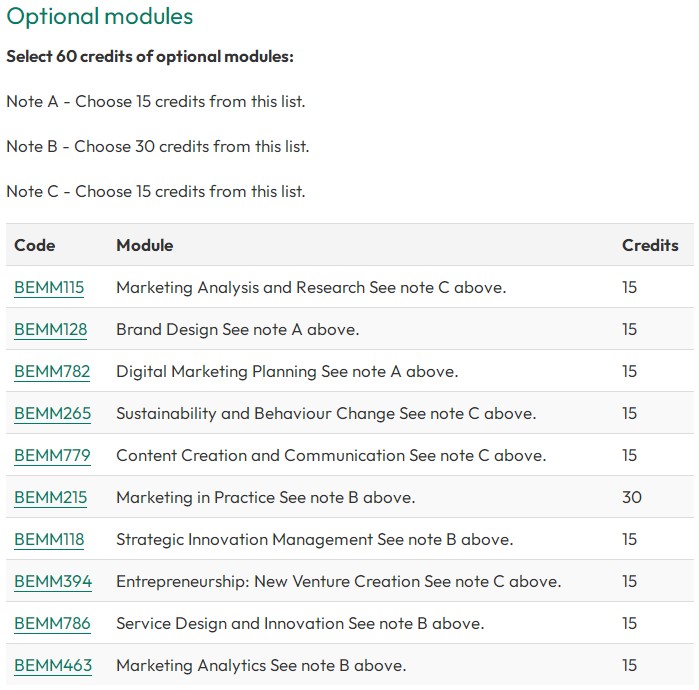This screenshot has height=690, width=699.
Task: Visit the BEMM779 module page link
Action: click(x=52, y=455)
